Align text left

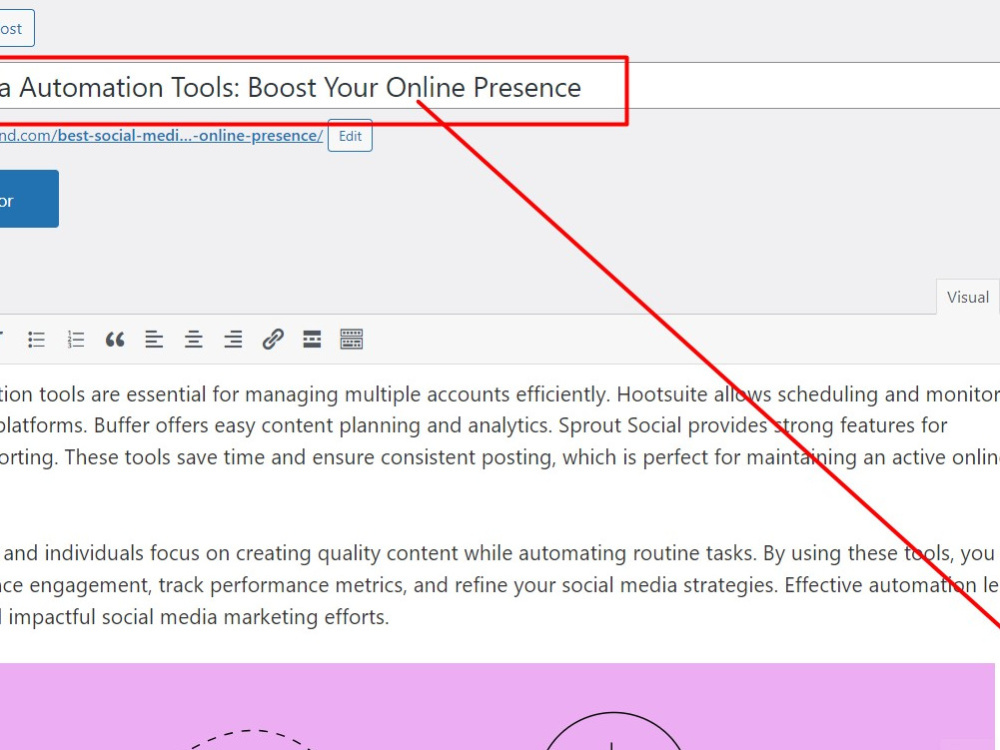(154, 339)
